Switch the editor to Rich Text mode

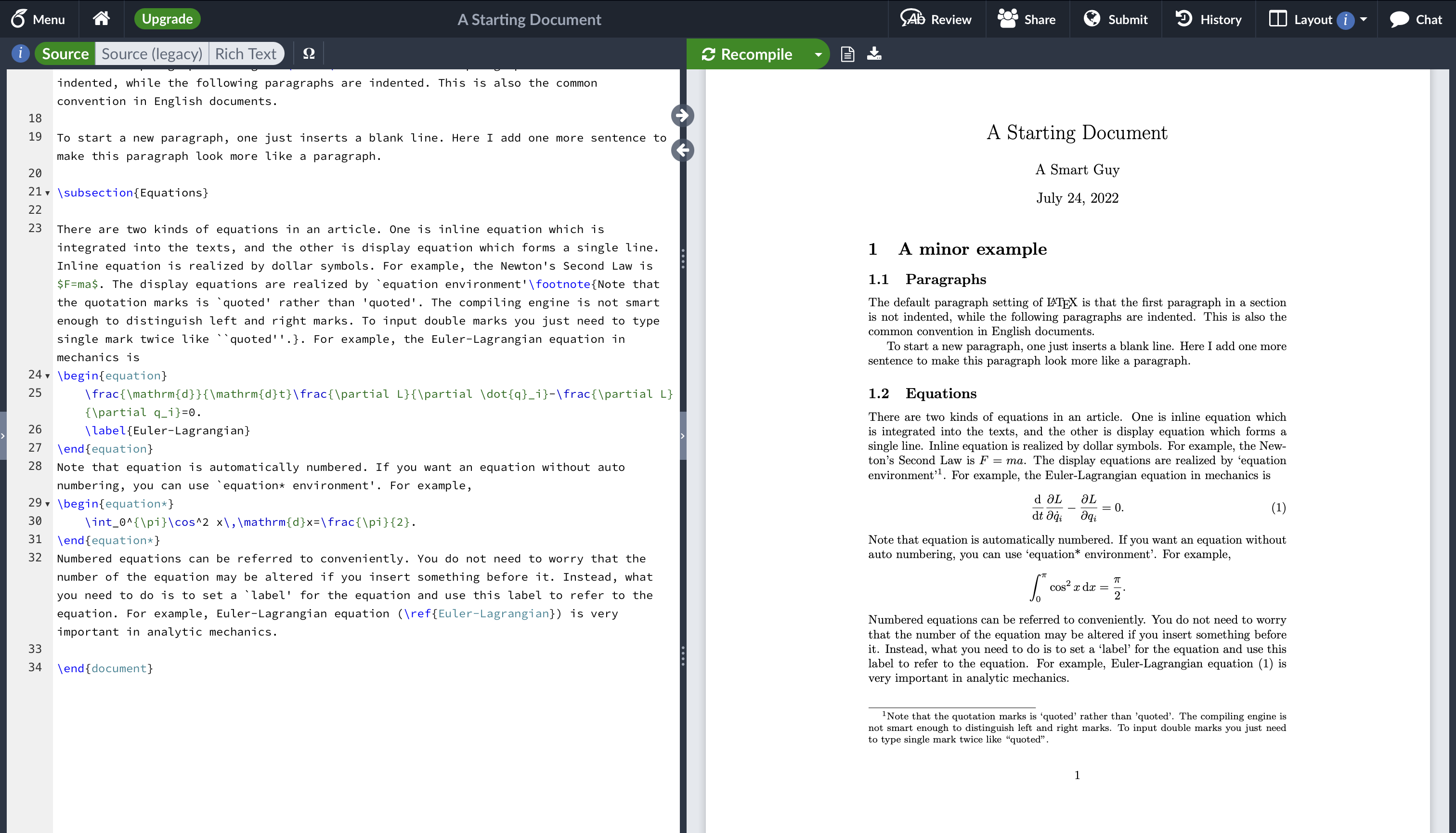246,54
